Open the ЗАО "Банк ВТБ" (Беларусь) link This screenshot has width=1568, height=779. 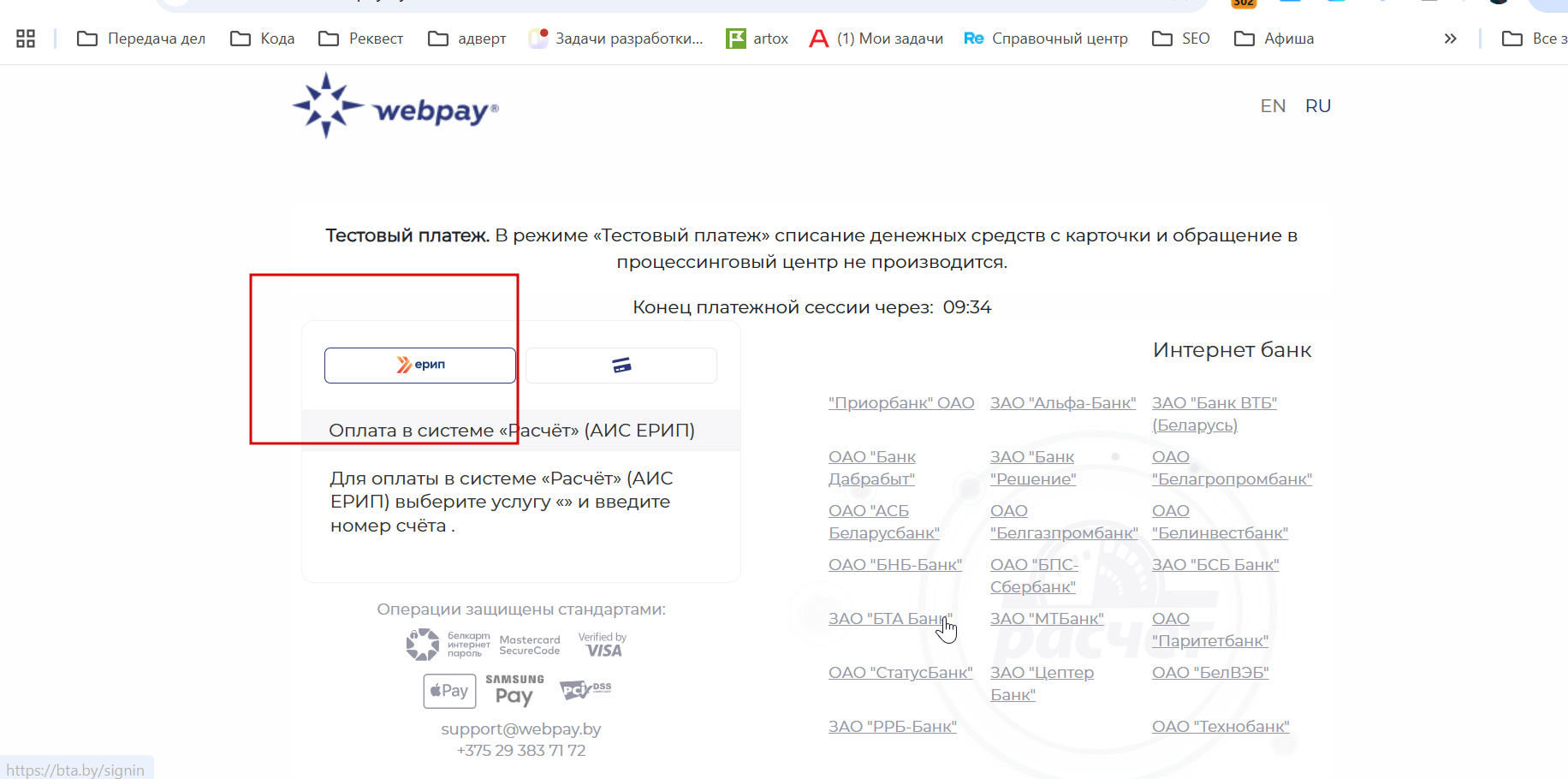tap(1215, 414)
